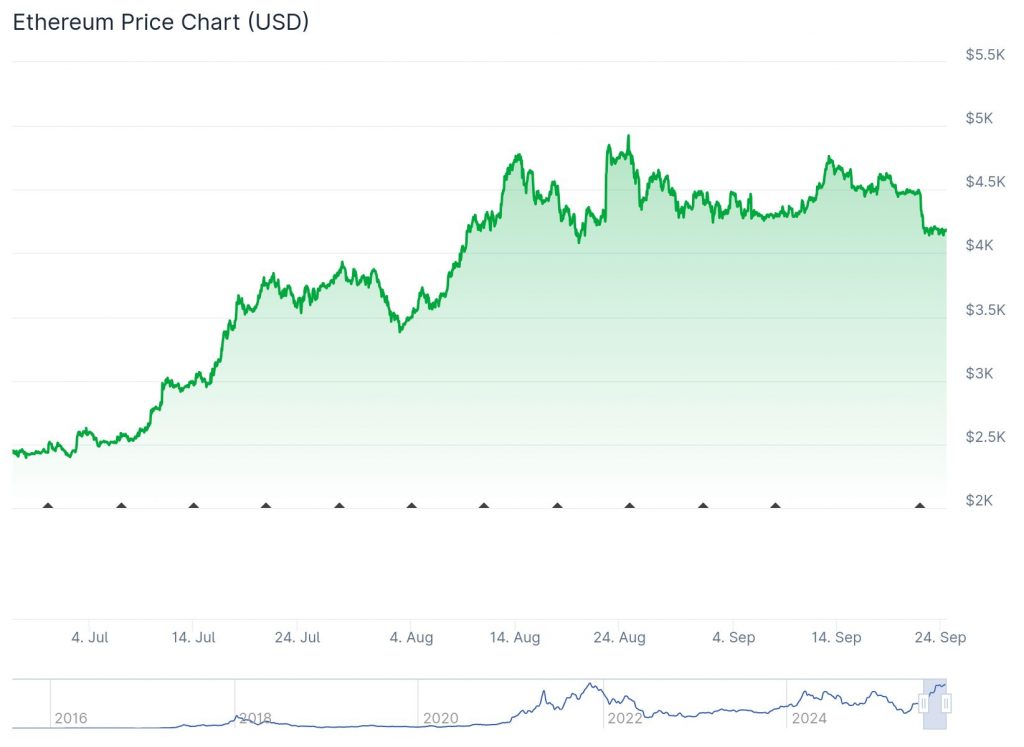Click the diamond marker between 4 Sep and 14 Sep
Viewport: 1024px width, 747px height.
[775, 506]
